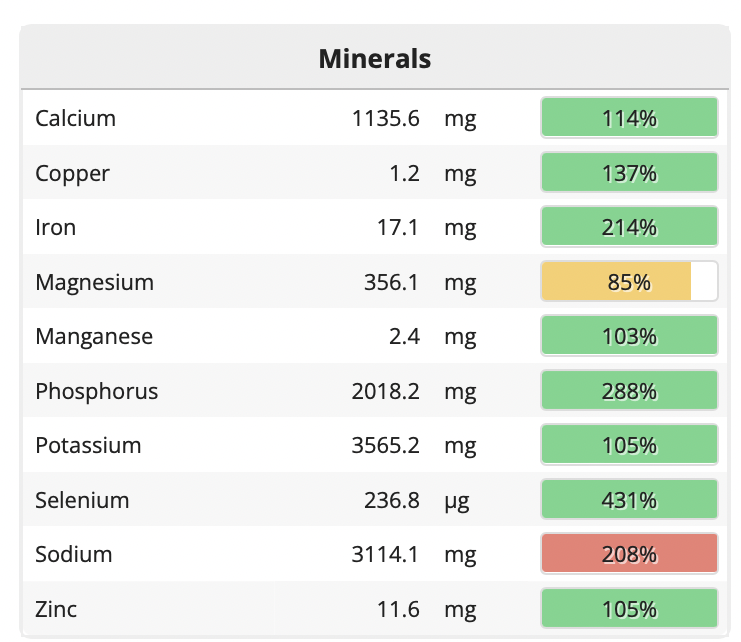The width and height of the screenshot is (741, 642).
Task: Click the Zinc nutrient label
Action: (x=56, y=609)
